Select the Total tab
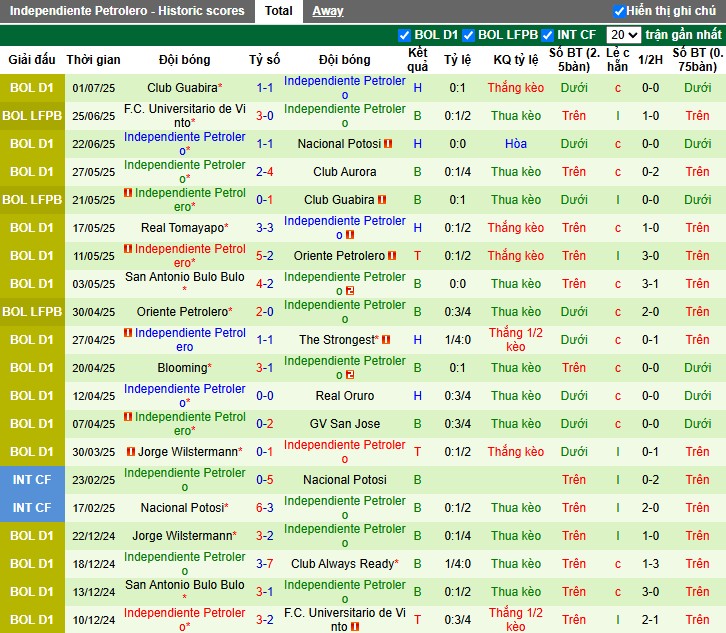This screenshot has height=633, width=726. [x=279, y=11]
